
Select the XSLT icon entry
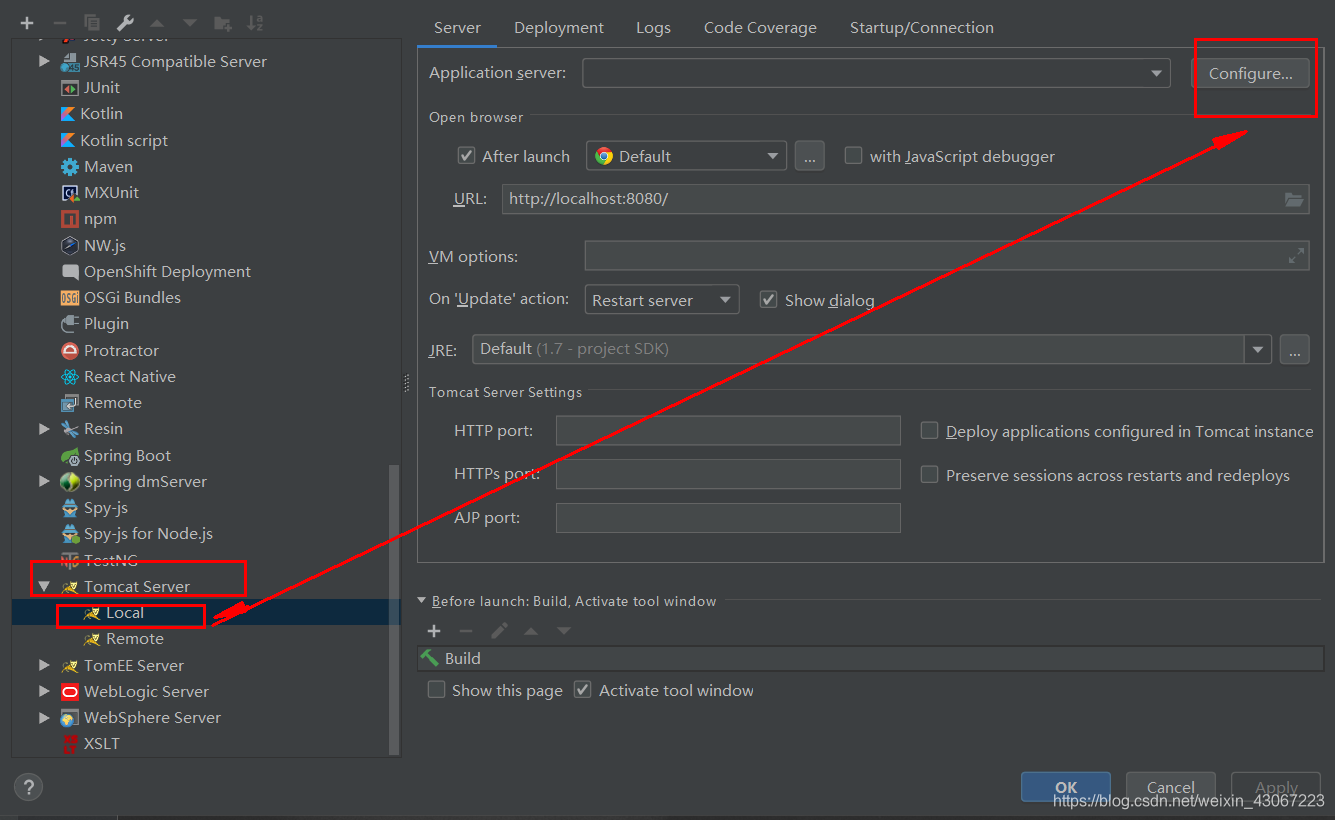(x=70, y=744)
